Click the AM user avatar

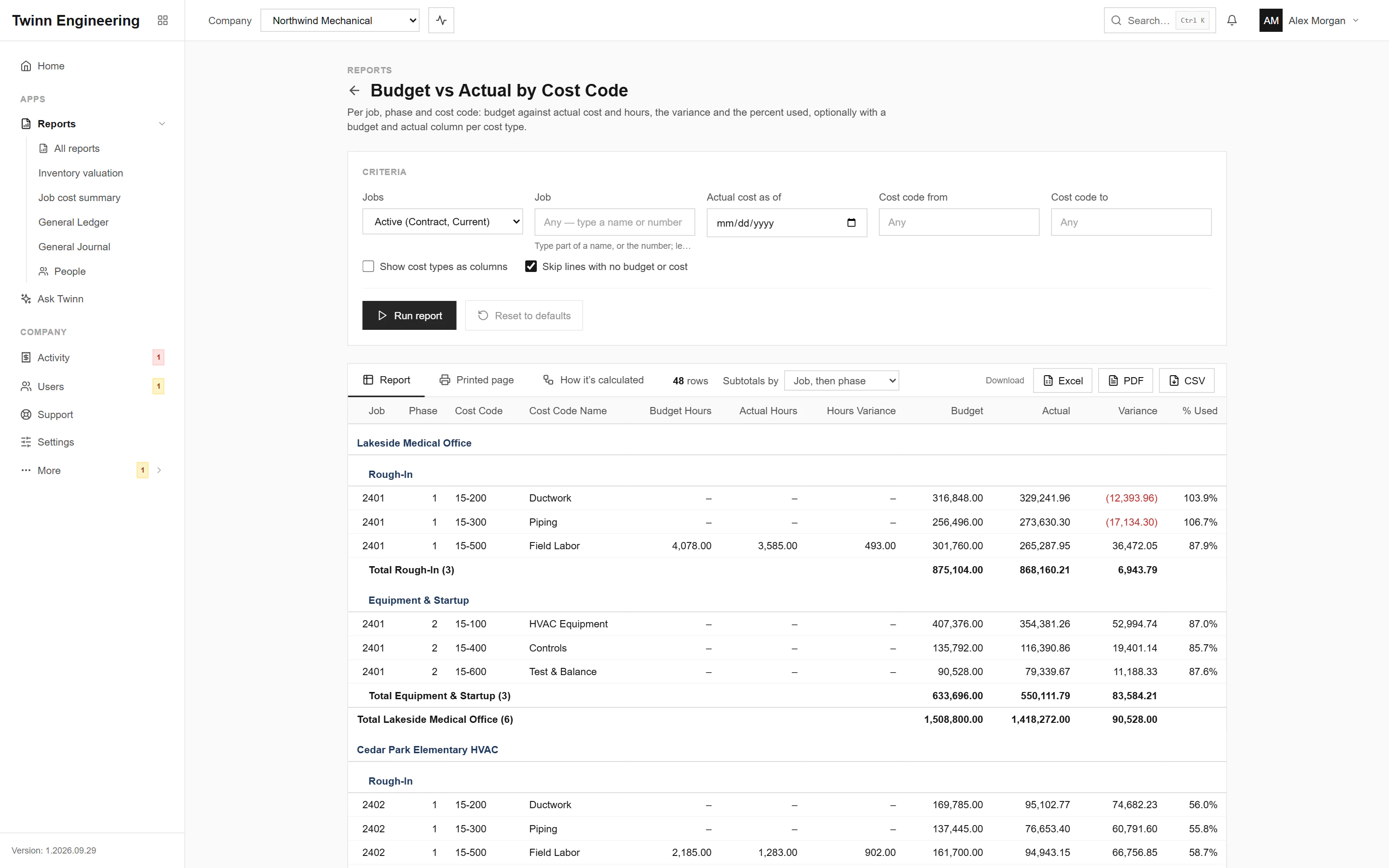pos(1271,21)
